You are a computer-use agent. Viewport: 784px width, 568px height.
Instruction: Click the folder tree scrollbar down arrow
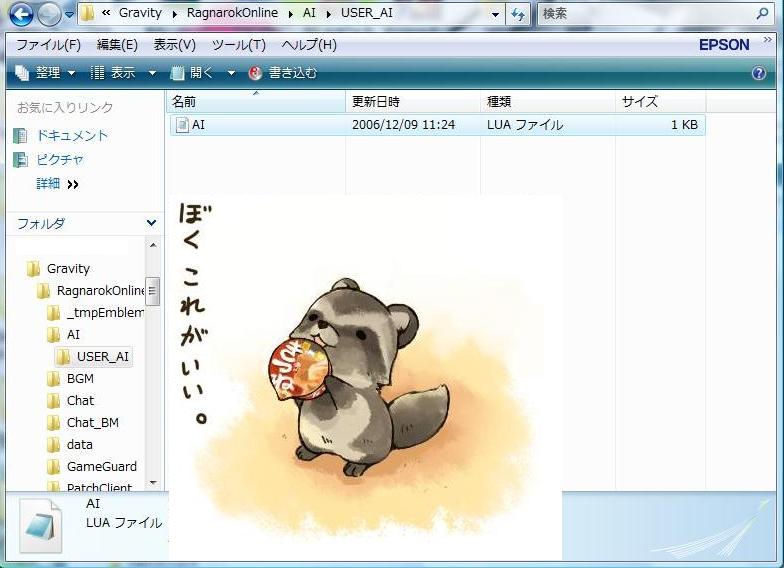click(x=153, y=483)
